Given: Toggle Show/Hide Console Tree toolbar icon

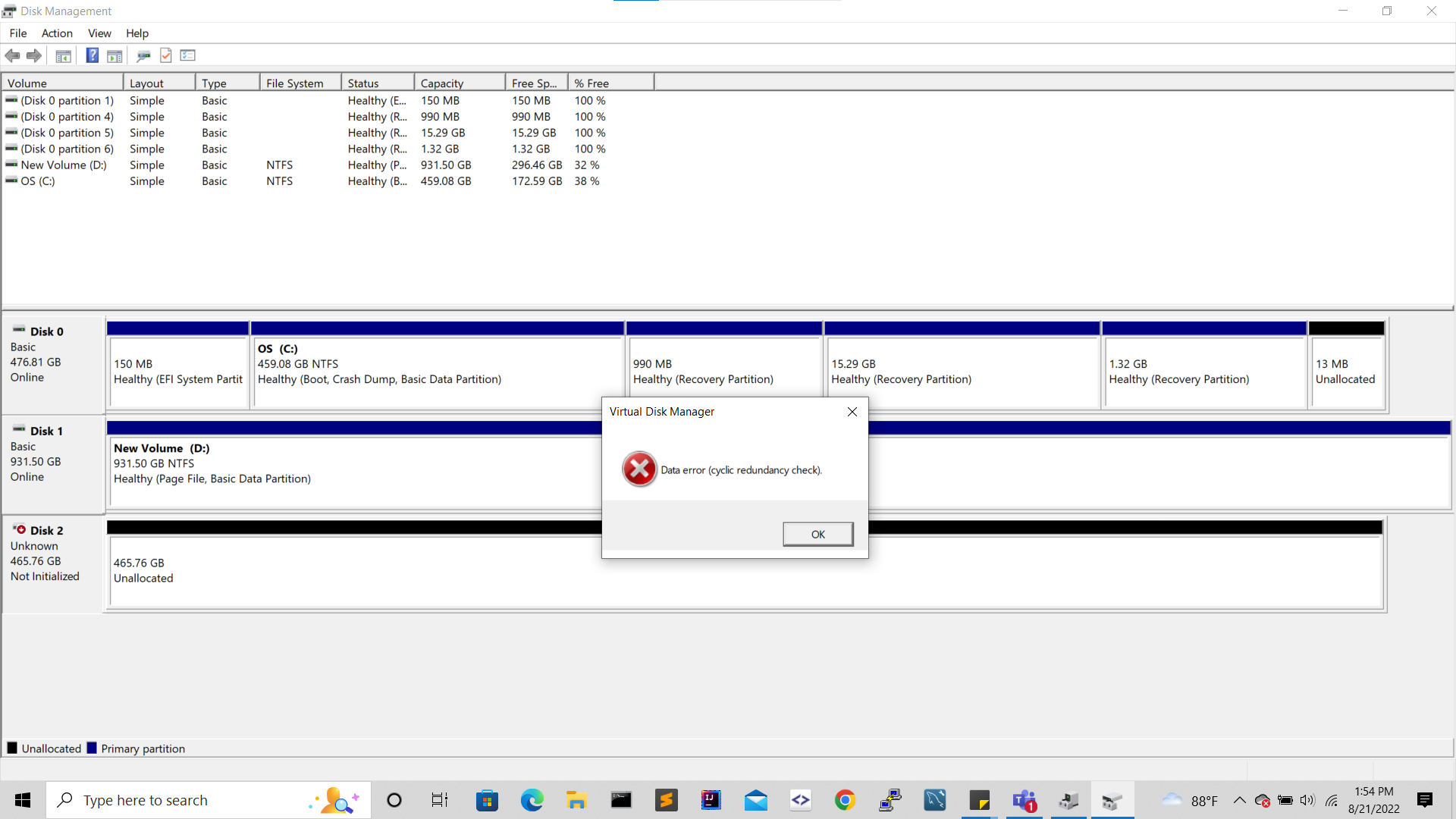Looking at the screenshot, I should pos(64,55).
